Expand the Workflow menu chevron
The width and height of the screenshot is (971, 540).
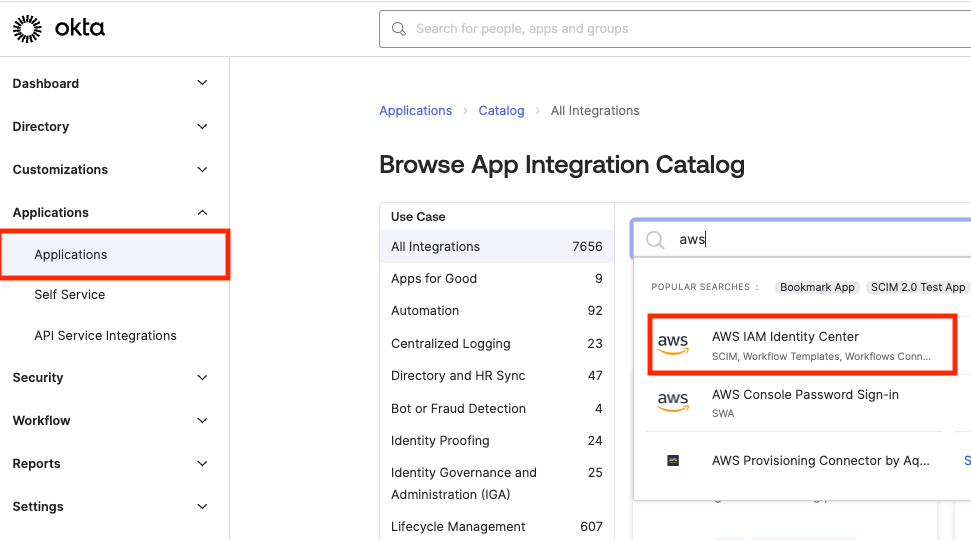[x=202, y=420]
